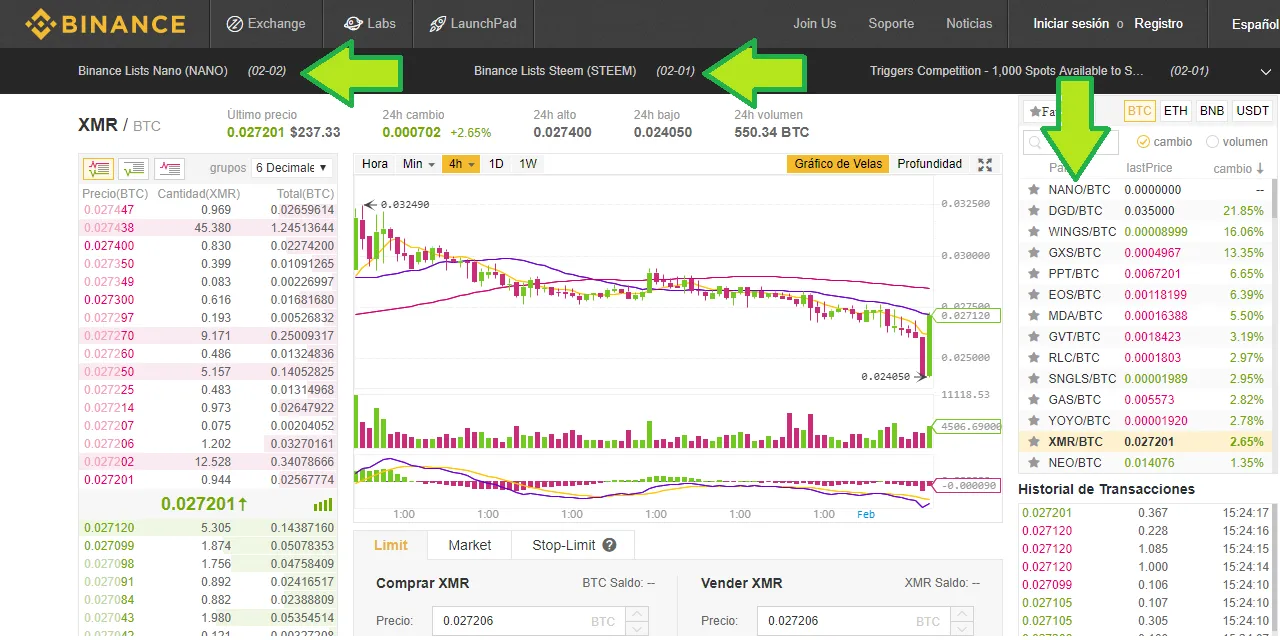Select 1W chart interval

pyautogui.click(x=528, y=164)
